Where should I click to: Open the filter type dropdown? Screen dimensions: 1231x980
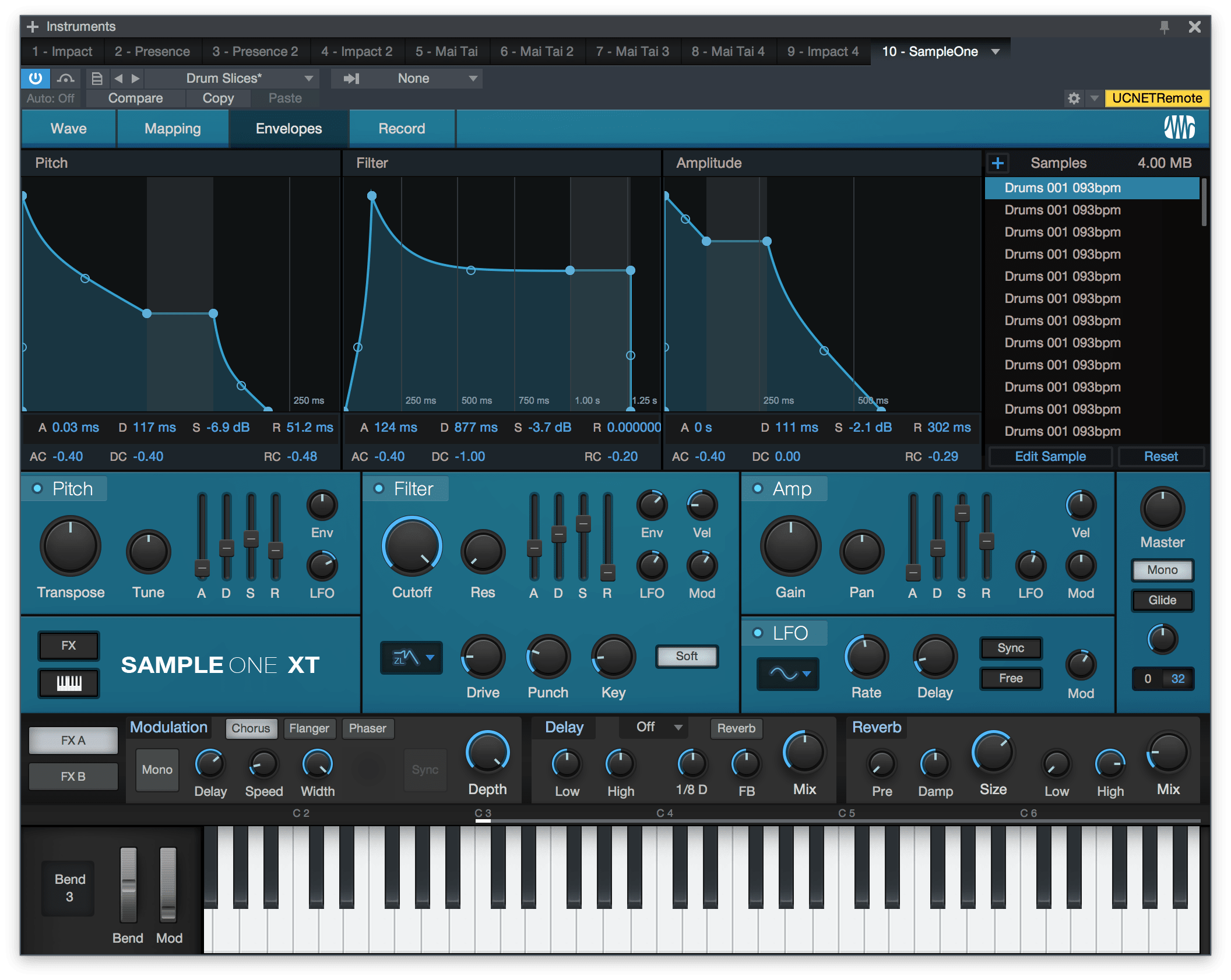411,658
